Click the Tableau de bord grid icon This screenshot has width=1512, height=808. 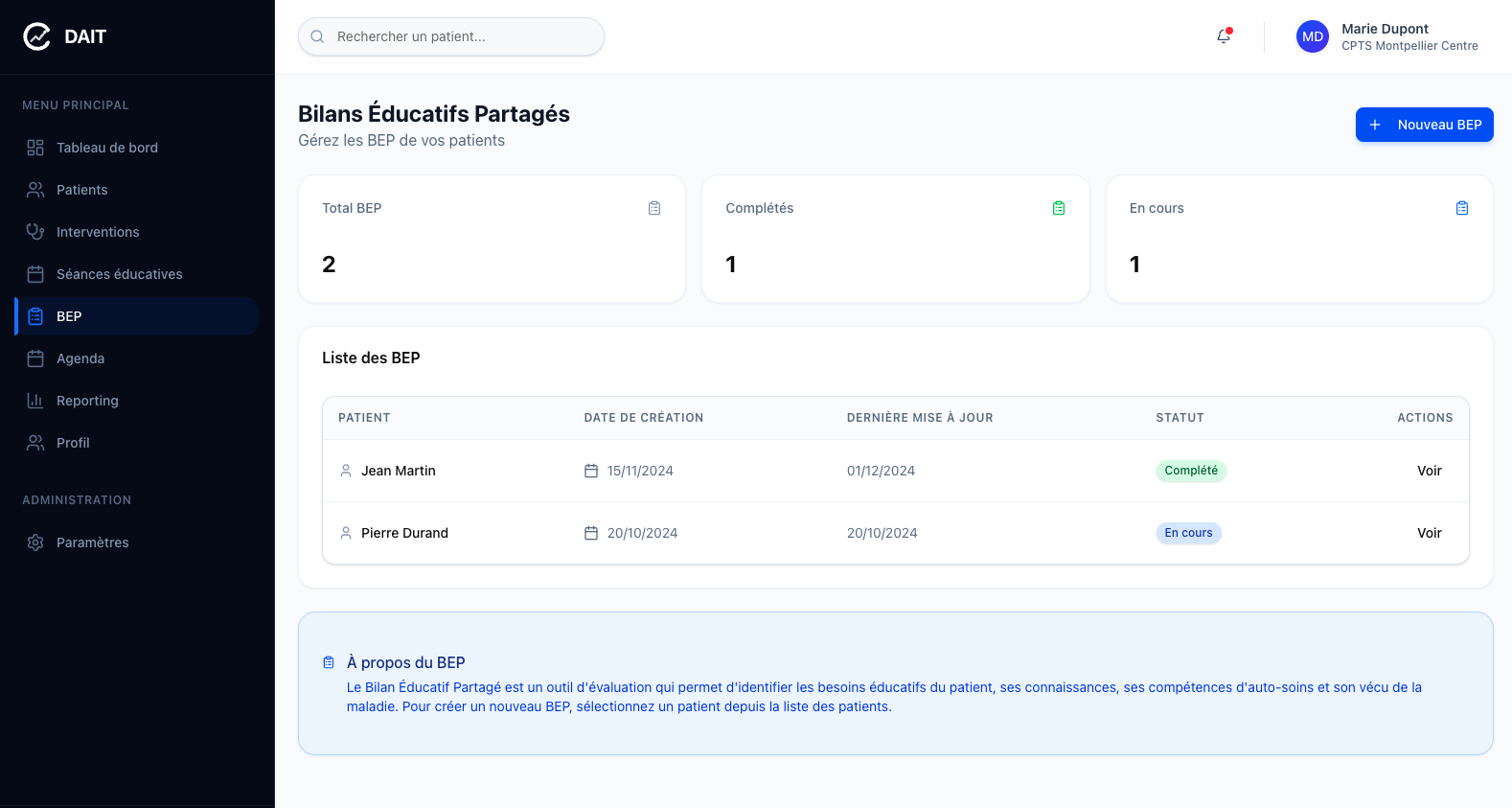35,148
